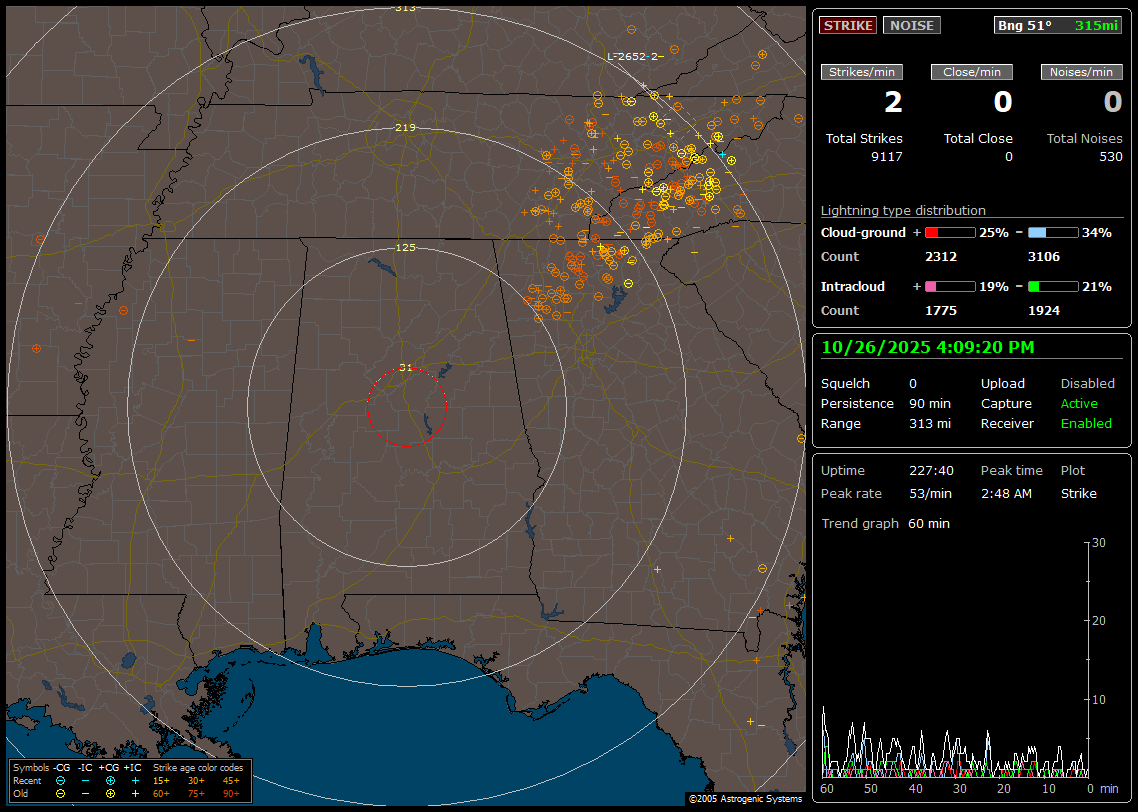Click the Old -IC yellow dash symbol
Image resolution: width=1138 pixels, height=812 pixels.
(85, 793)
